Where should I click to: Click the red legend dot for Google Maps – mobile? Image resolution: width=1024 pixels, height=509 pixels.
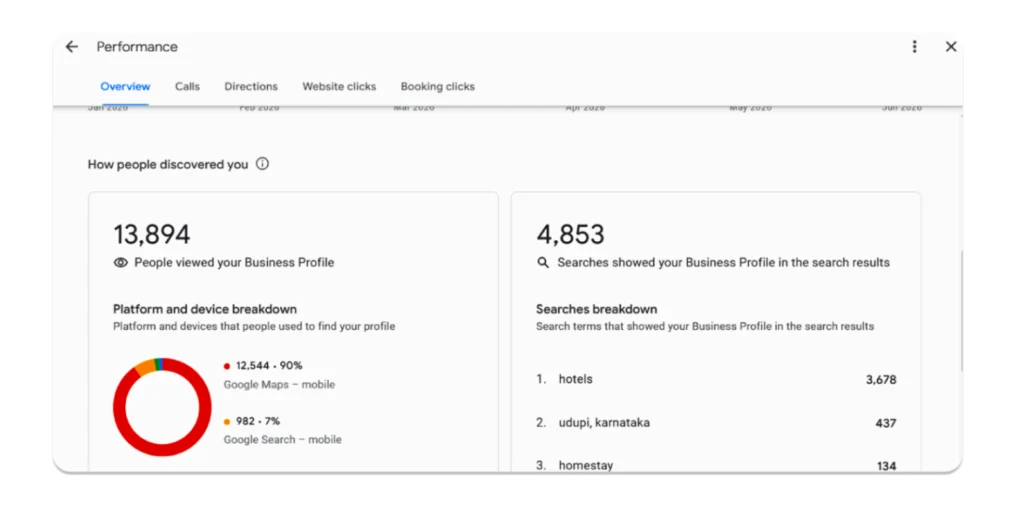coord(227,367)
